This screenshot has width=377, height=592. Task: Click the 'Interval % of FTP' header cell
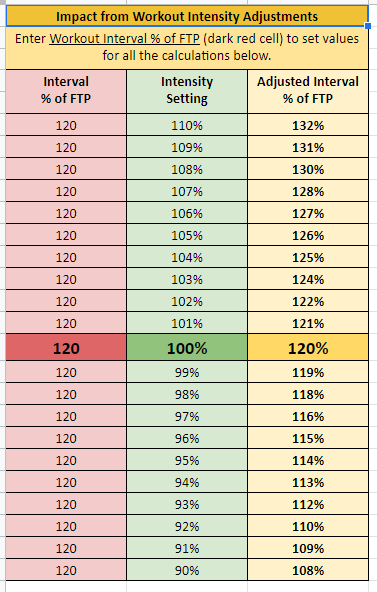point(66,91)
